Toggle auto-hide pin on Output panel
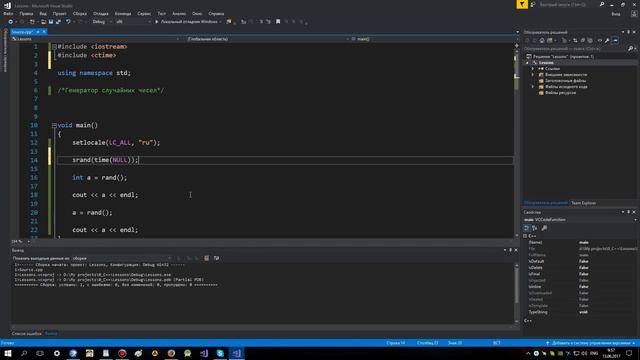Viewport: 640px width, 360px height. (x=510, y=250)
